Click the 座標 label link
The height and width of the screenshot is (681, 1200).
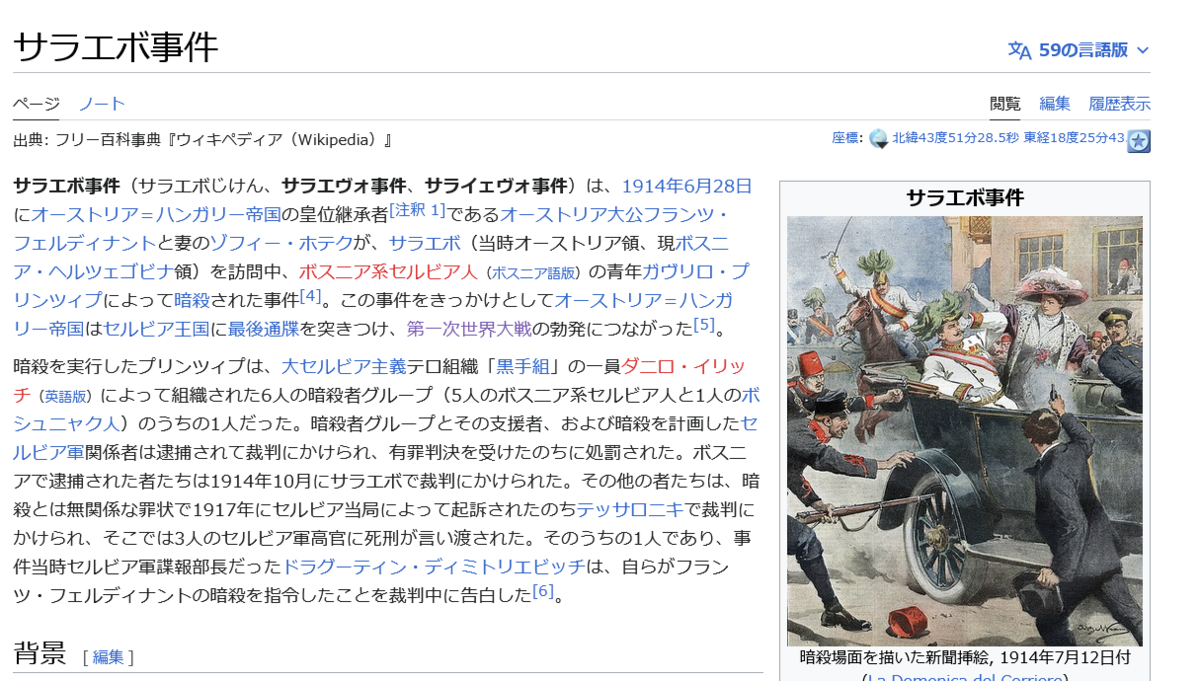pyautogui.click(x=845, y=138)
